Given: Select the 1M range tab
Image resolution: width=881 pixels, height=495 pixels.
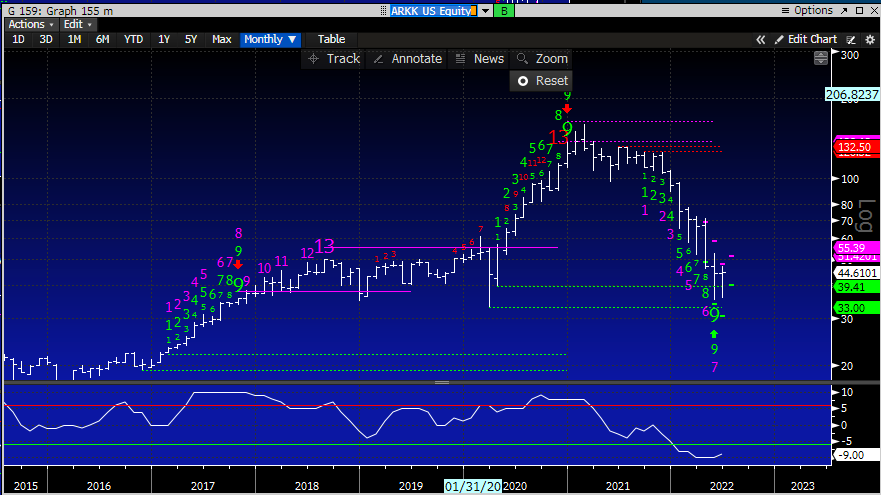Looking at the screenshot, I should 74,39.
